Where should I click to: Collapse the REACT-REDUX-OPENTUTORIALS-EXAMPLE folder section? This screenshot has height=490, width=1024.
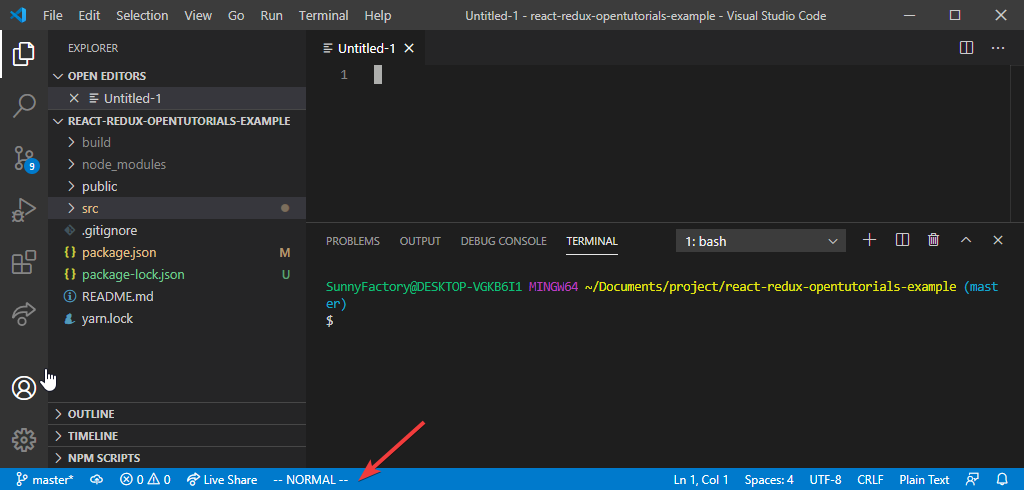click(x=177, y=121)
